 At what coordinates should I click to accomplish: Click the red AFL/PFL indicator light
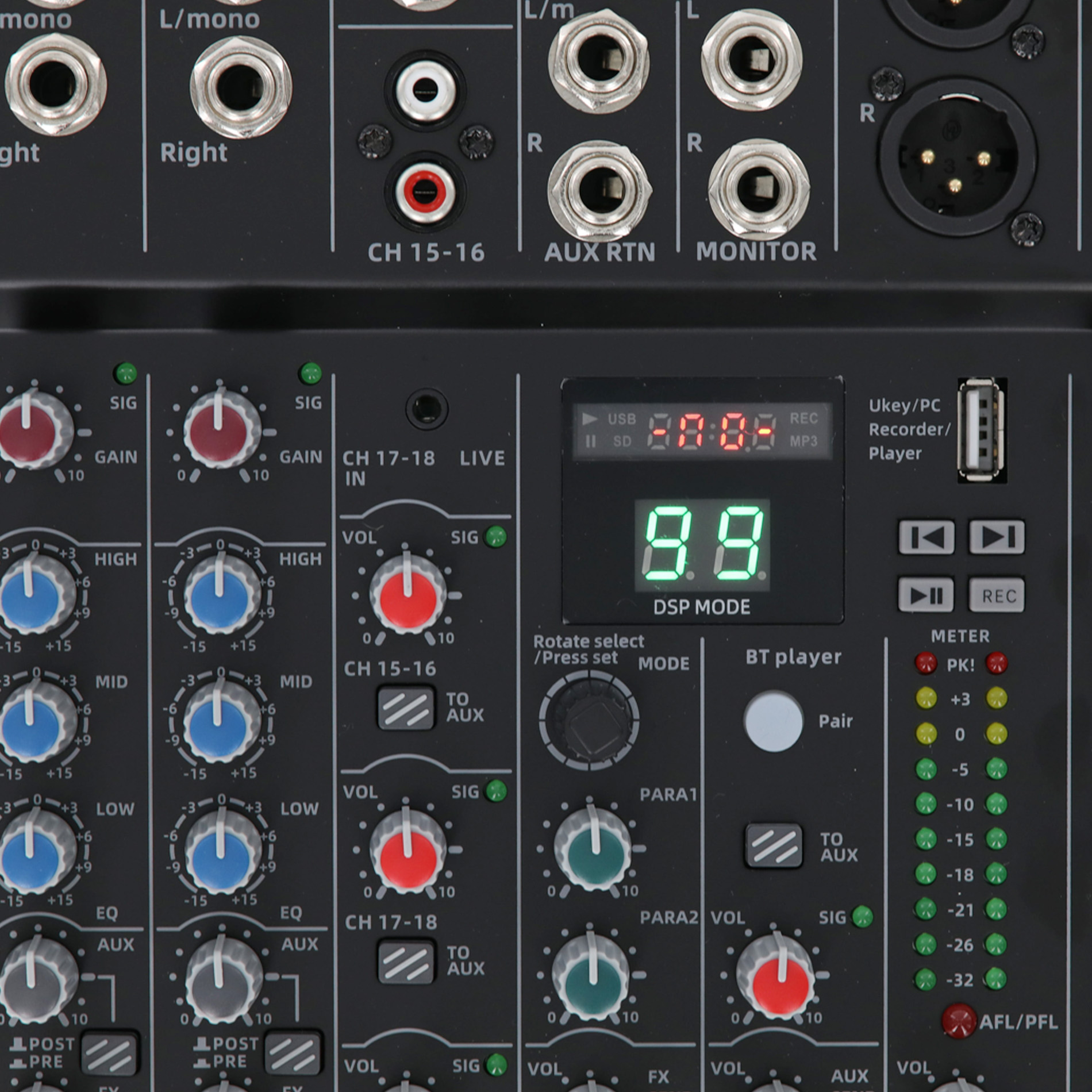[958, 1021]
